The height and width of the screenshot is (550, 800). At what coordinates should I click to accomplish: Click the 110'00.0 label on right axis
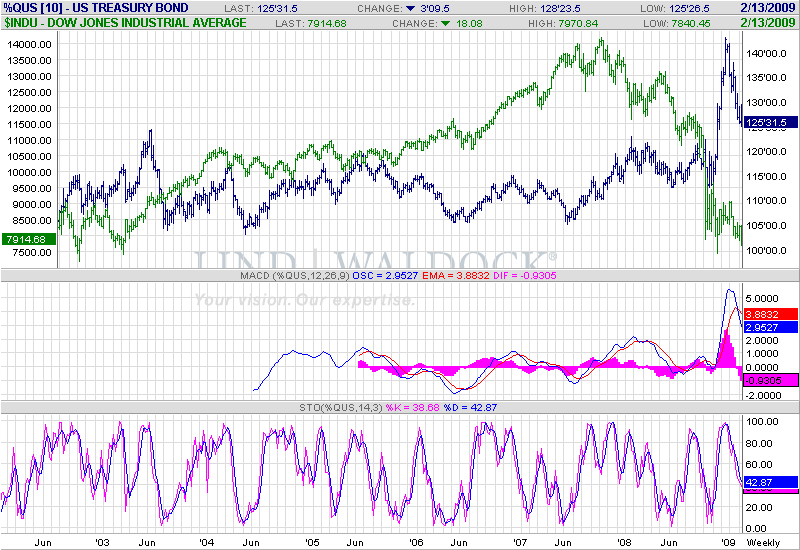(766, 201)
